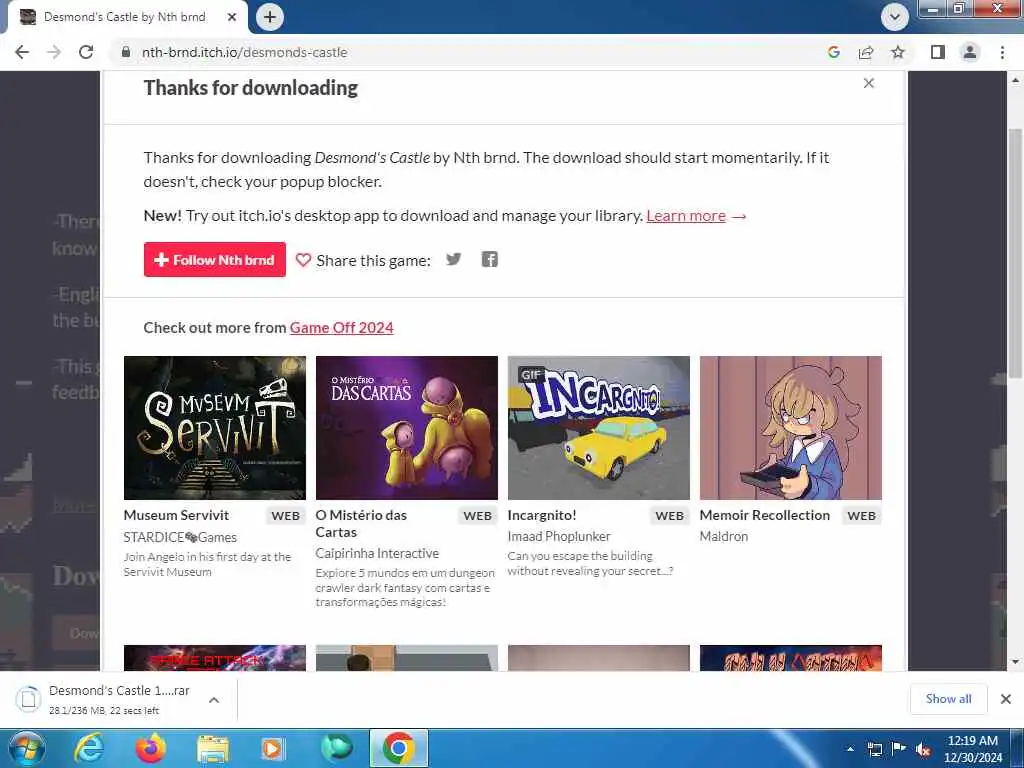Open media player from taskbar
This screenshot has height=768, width=1024.
pos(273,748)
